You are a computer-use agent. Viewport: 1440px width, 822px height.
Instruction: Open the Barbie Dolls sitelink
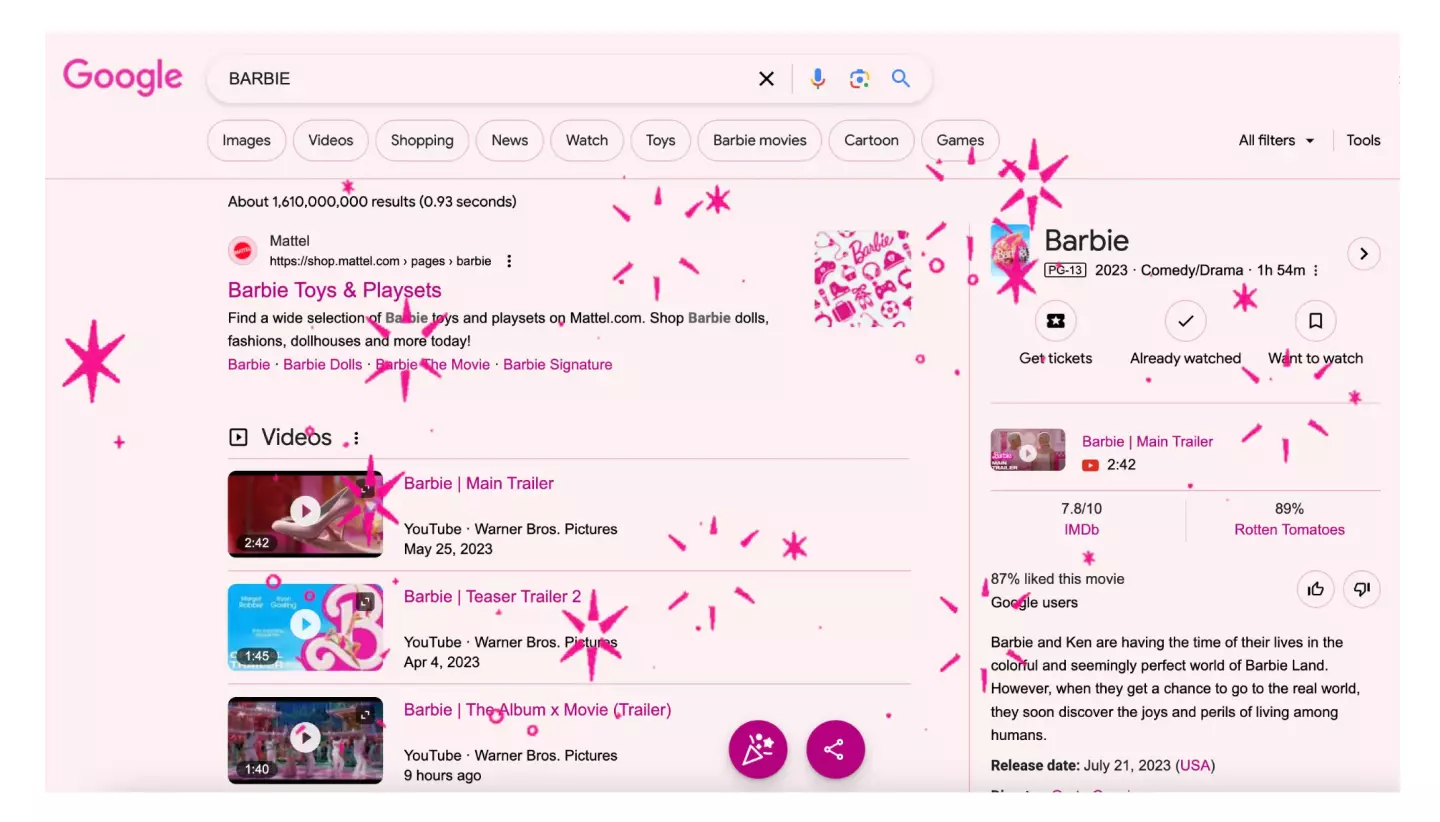[x=322, y=364]
